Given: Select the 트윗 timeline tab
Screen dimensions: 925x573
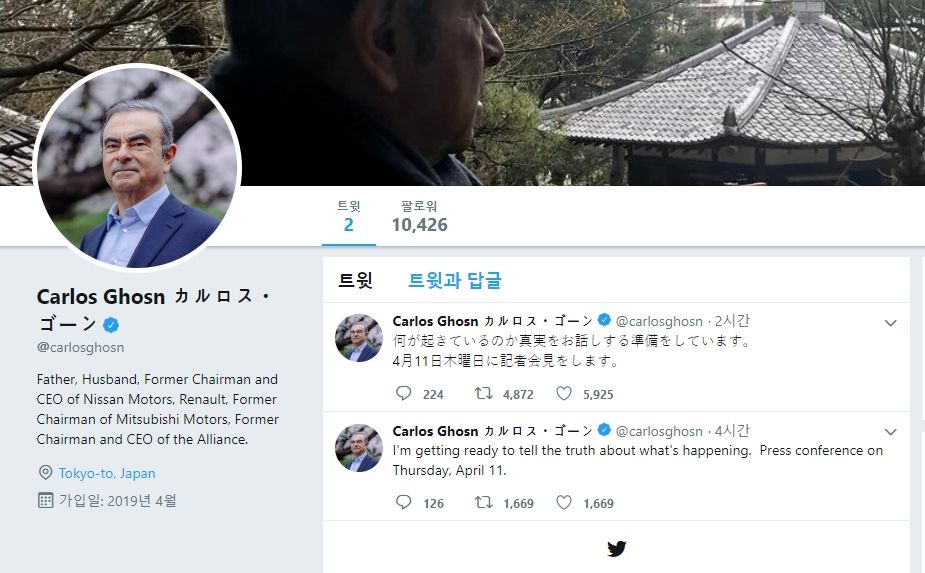Looking at the screenshot, I should [355, 280].
